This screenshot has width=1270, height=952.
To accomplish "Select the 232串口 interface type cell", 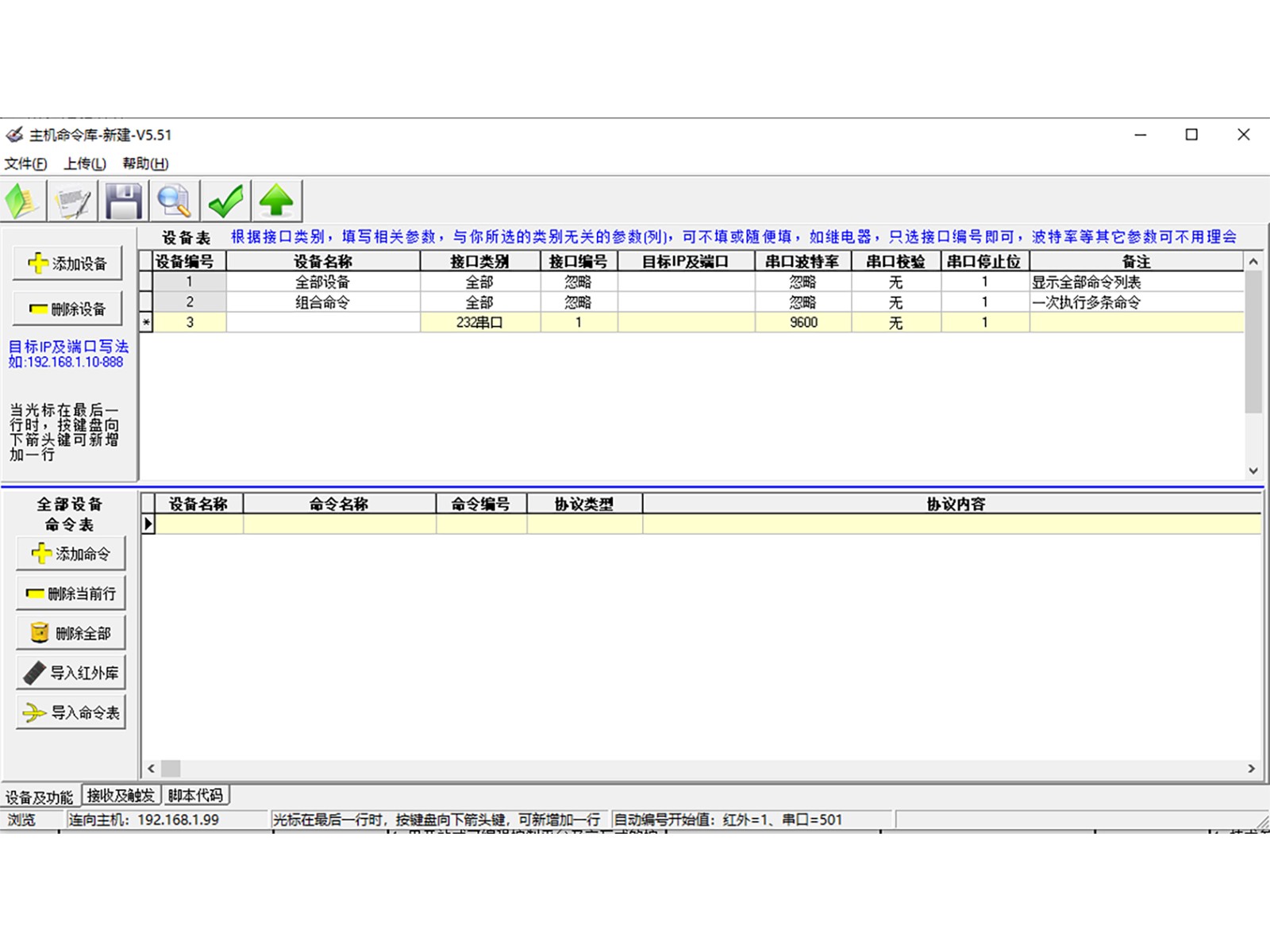I will [x=479, y=323].
